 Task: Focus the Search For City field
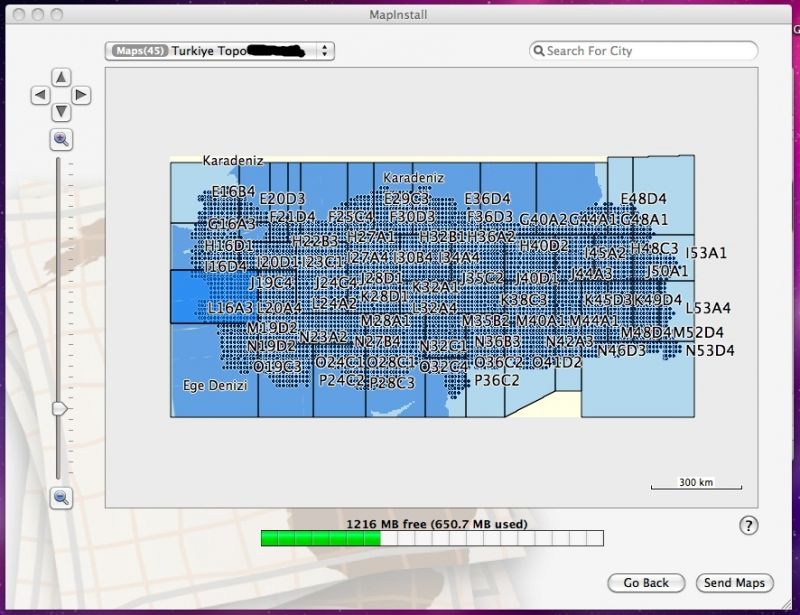[650, 51]
